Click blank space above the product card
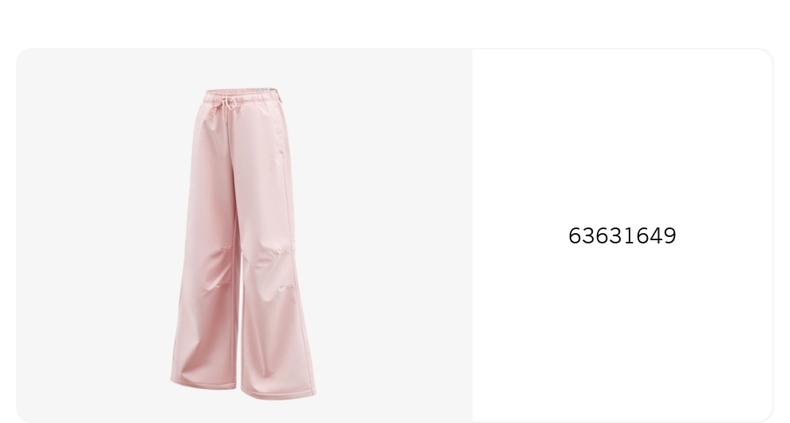The height and width of the screenshot is (423, 790). [395, 23]
